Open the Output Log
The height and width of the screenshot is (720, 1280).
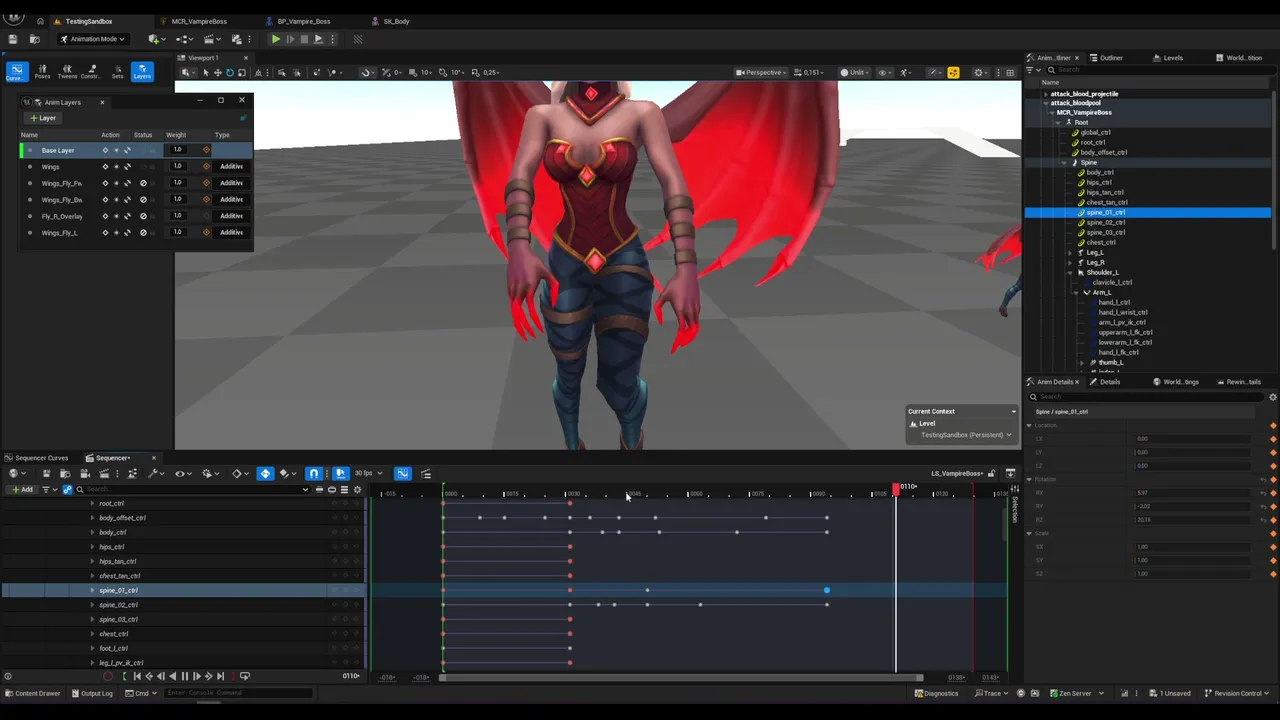[91, 693]
